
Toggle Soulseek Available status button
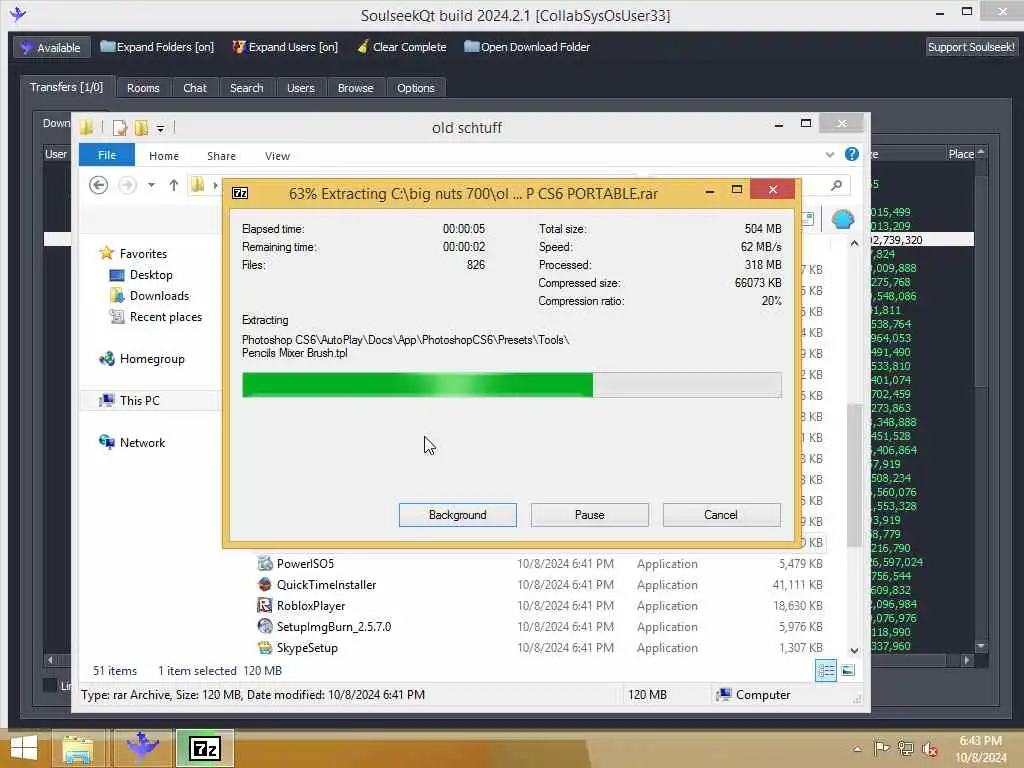pyautogui.click(x=51, y=47)
